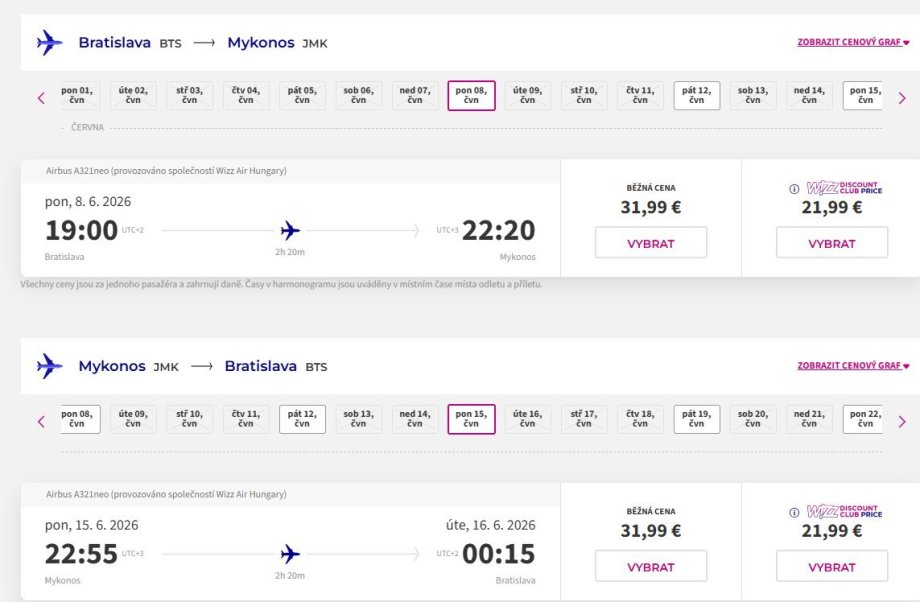Show previous outbound dates with left arrow
This screenshot has height=602, width=920.
(41, 98)
